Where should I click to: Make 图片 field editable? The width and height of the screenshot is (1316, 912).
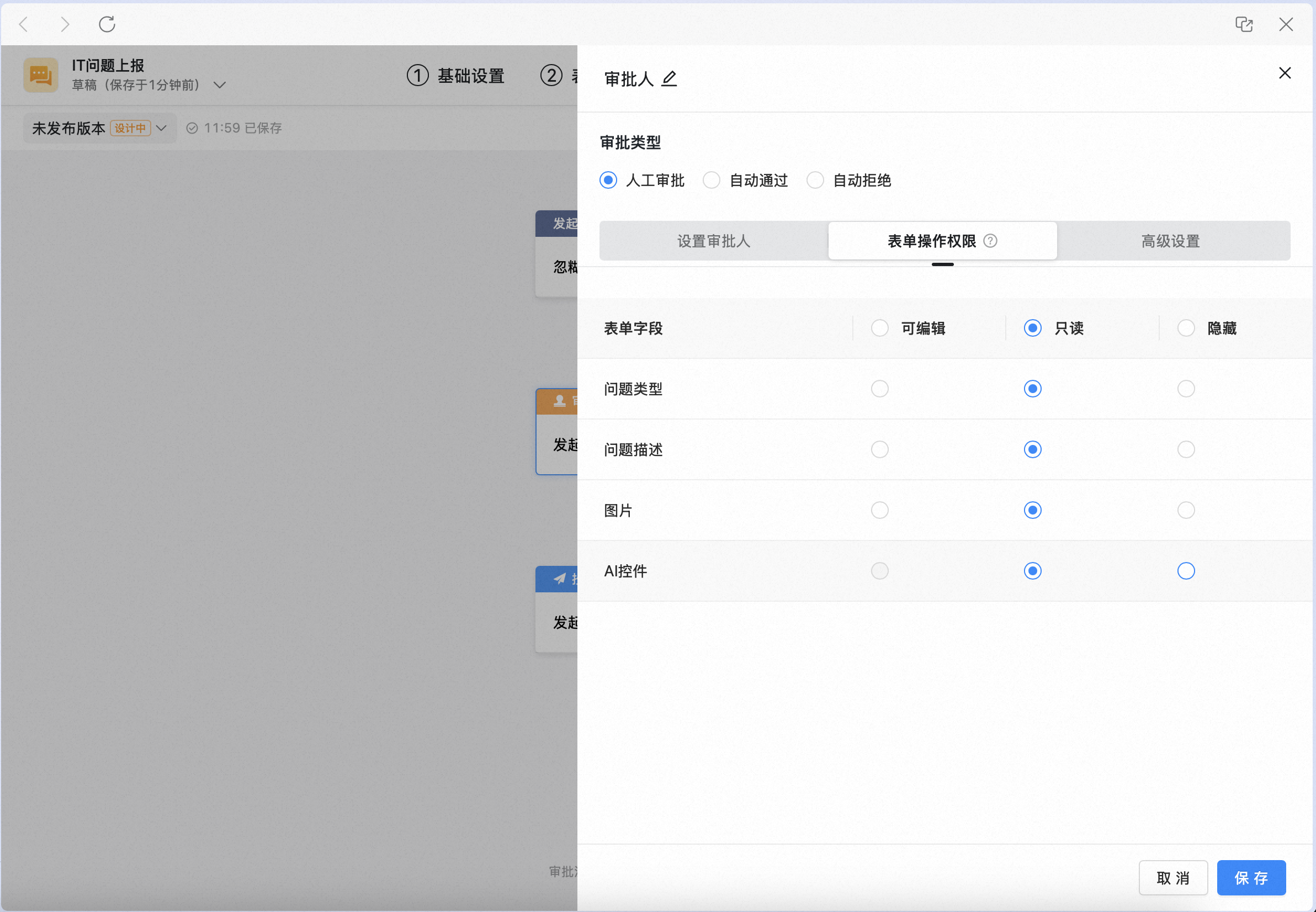(x=879, y=510)
